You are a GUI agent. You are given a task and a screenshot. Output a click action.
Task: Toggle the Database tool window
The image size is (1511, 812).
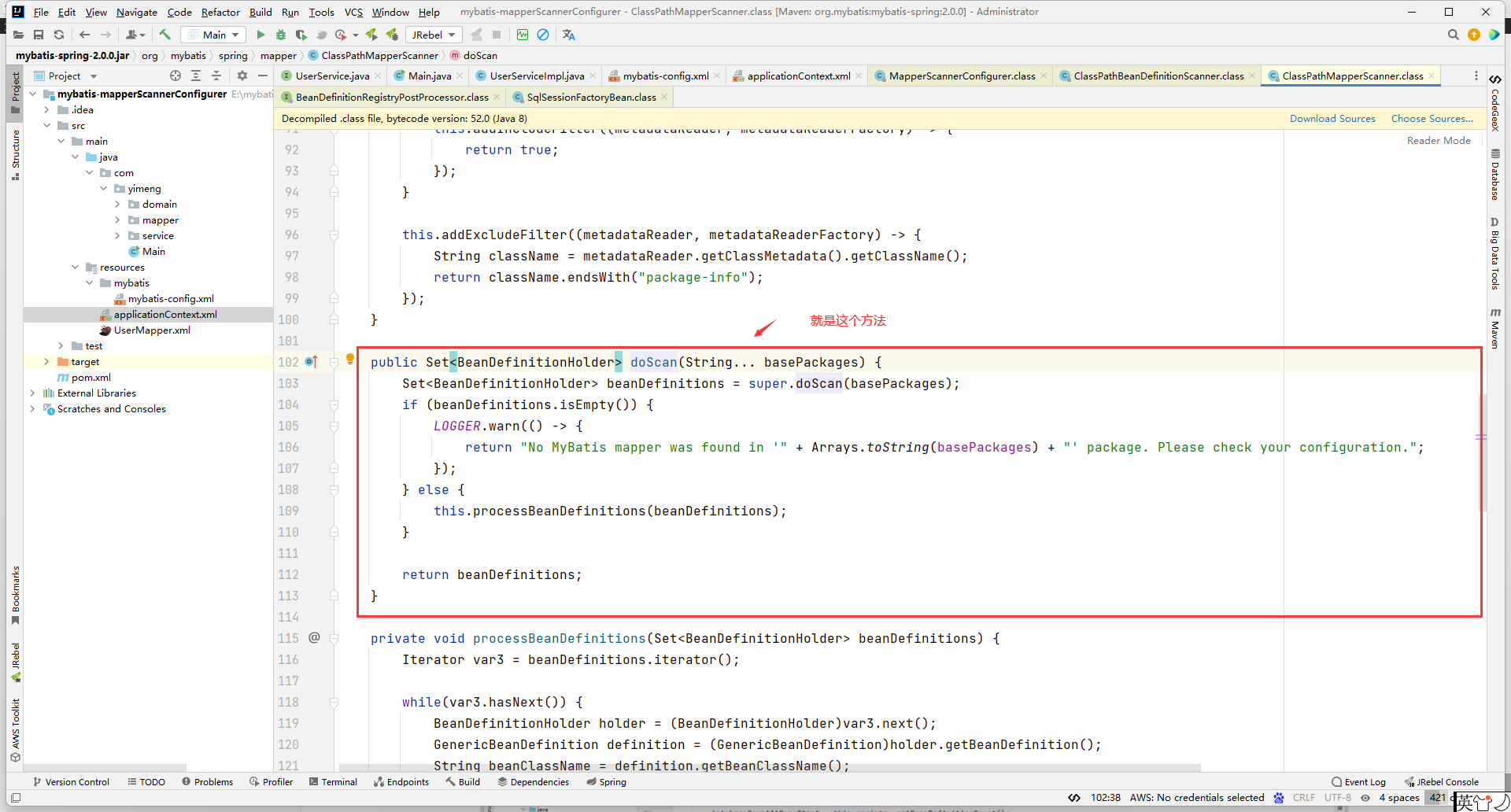[x=1495, y=174]
